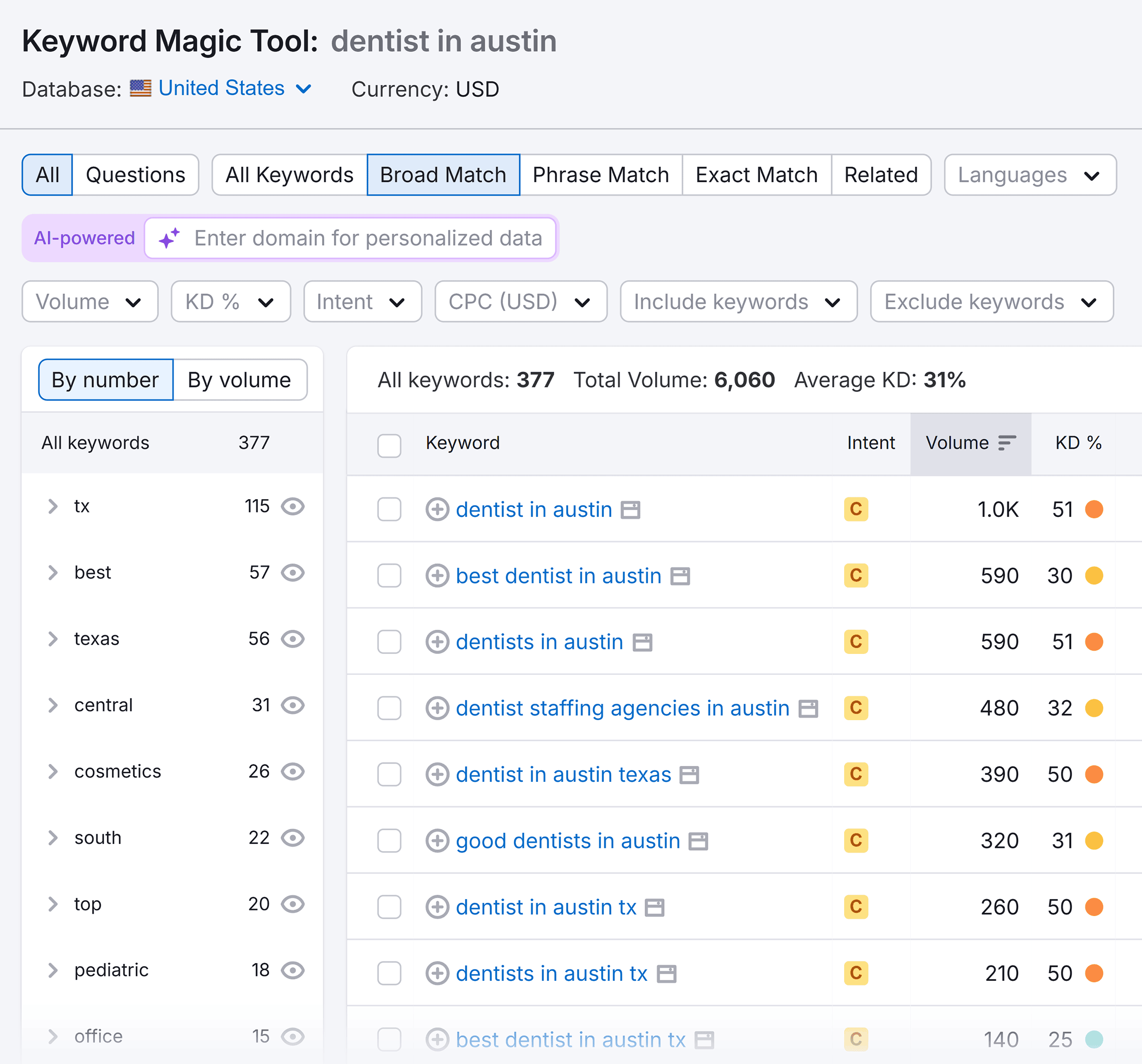Switch to the Questions tab
The height and width of the screenshot is (1064, 1142).
pyautogui.click(x=136, y=174)
